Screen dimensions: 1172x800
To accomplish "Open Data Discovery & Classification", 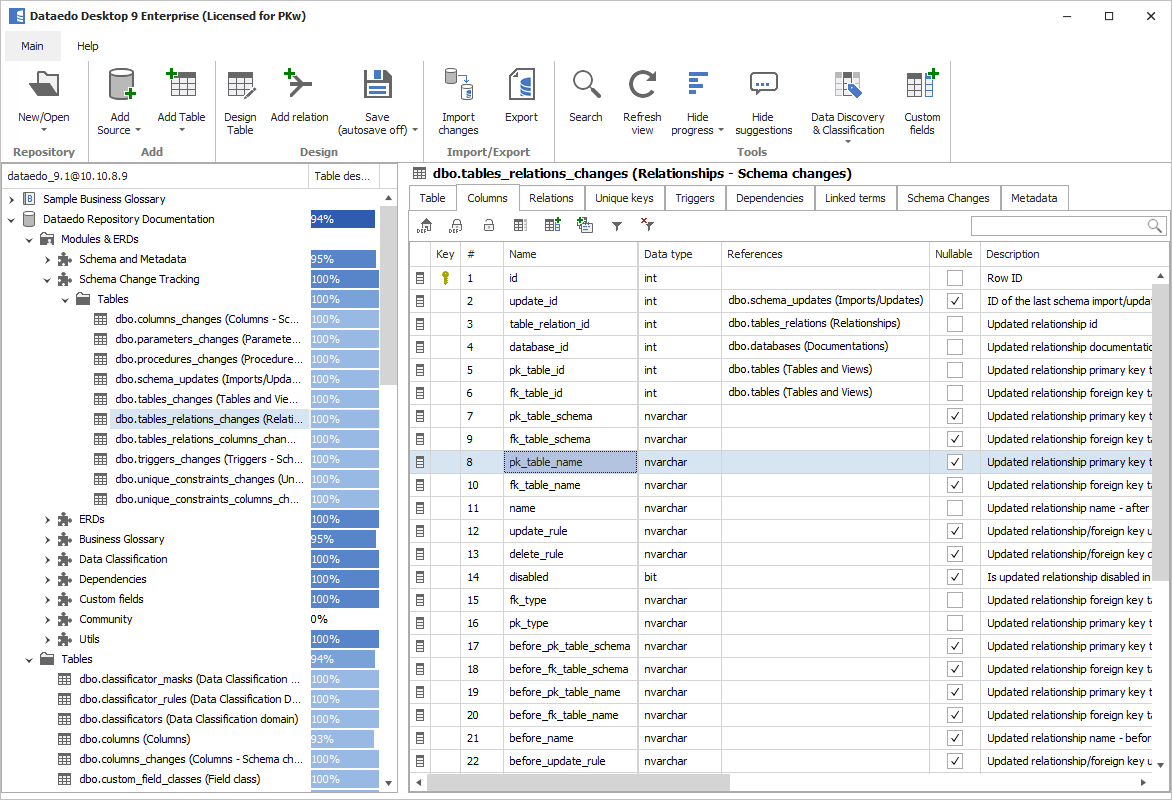I will click(848, 95).
